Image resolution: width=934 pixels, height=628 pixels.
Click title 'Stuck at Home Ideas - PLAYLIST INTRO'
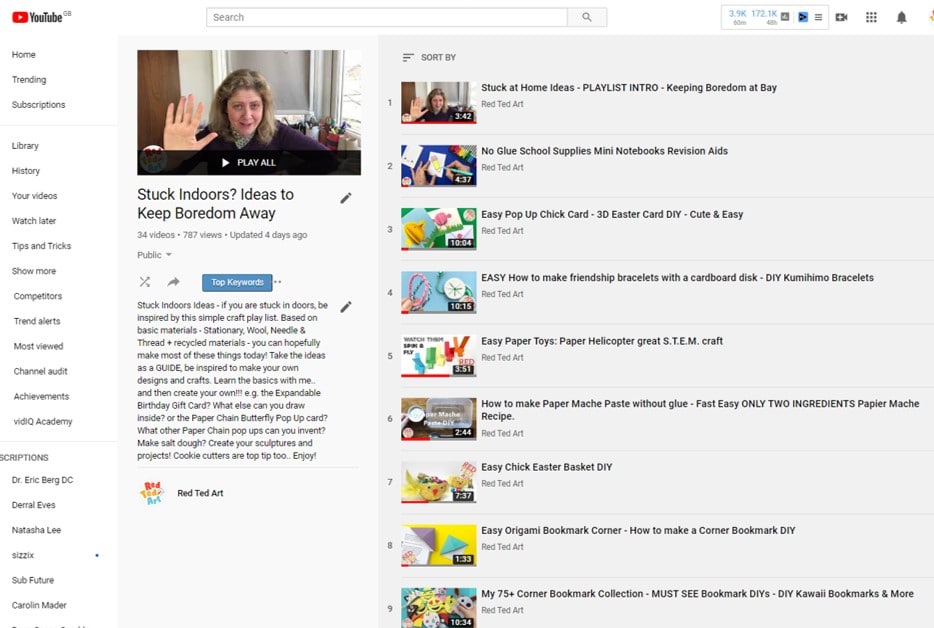(x=628, y=88)
